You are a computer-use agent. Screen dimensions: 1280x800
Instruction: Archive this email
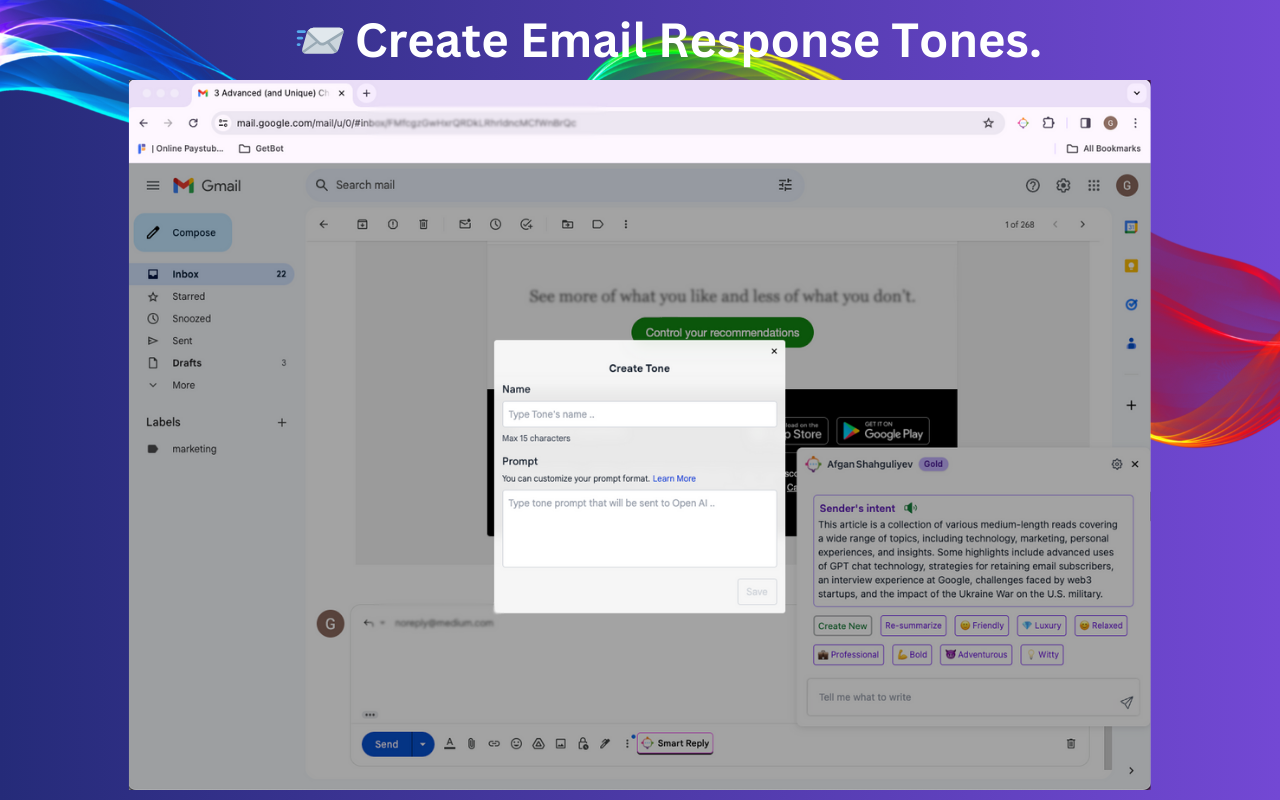[x=362, y=224]
